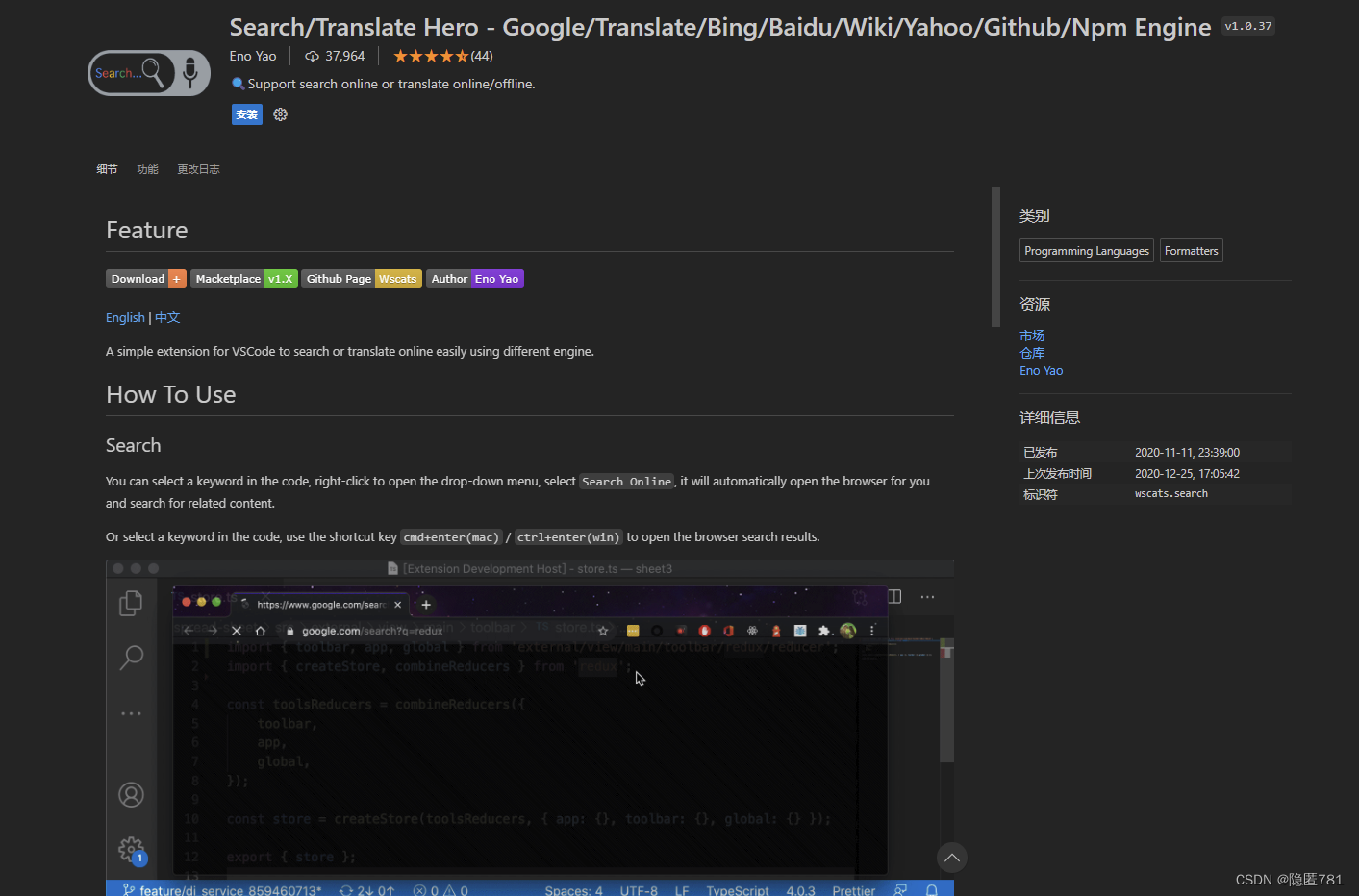Open the TypeScript language mode selector
Image resolution: width=1359 pixels, height=896 pixels.
point(737,889)
